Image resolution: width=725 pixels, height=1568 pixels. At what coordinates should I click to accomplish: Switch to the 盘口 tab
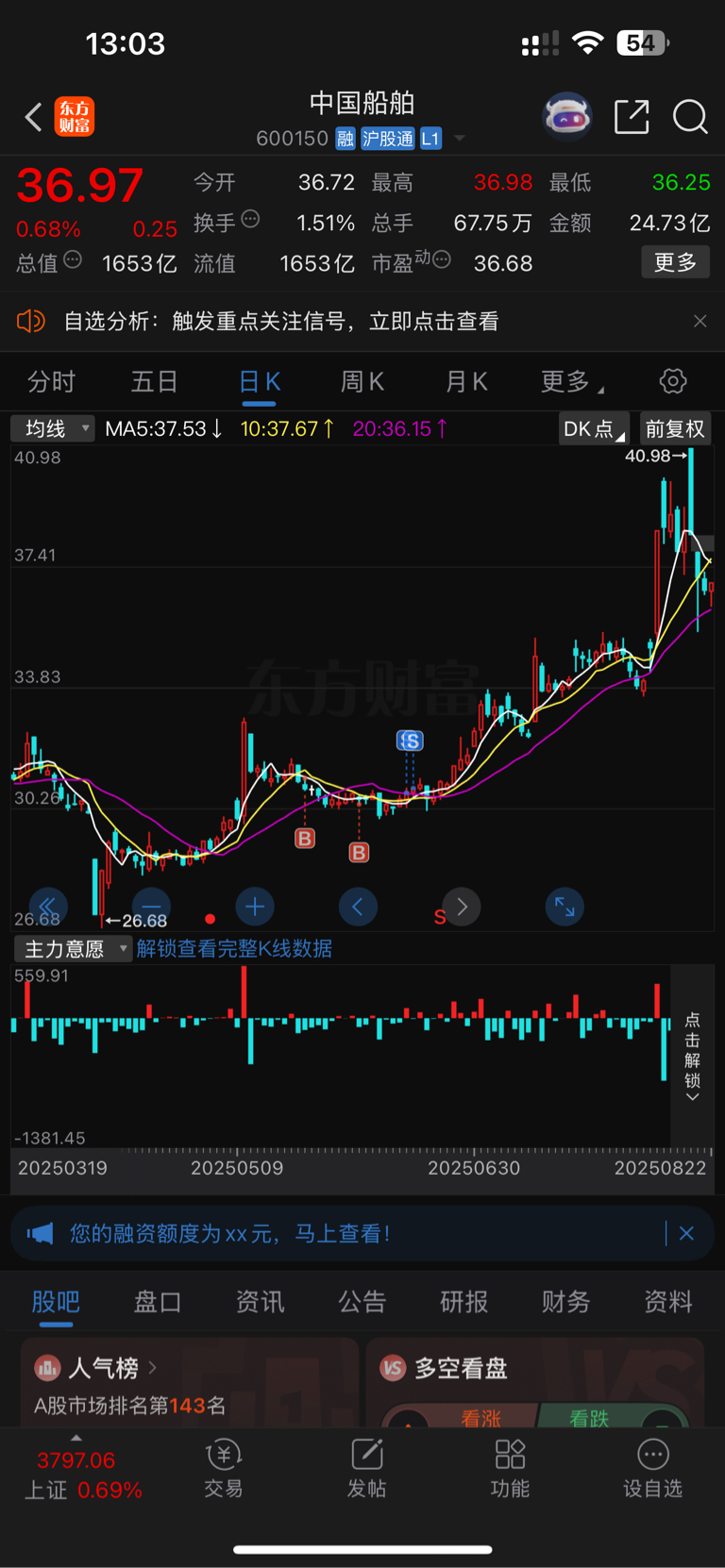158,1302
